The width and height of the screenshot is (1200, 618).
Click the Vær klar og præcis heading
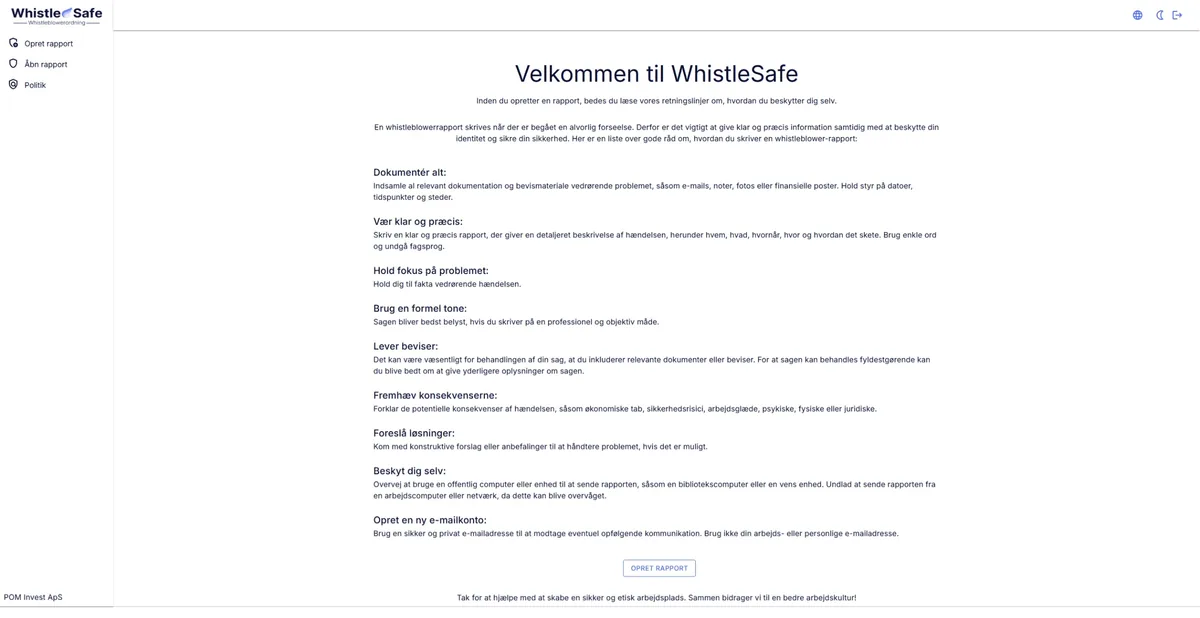[418, 222]
